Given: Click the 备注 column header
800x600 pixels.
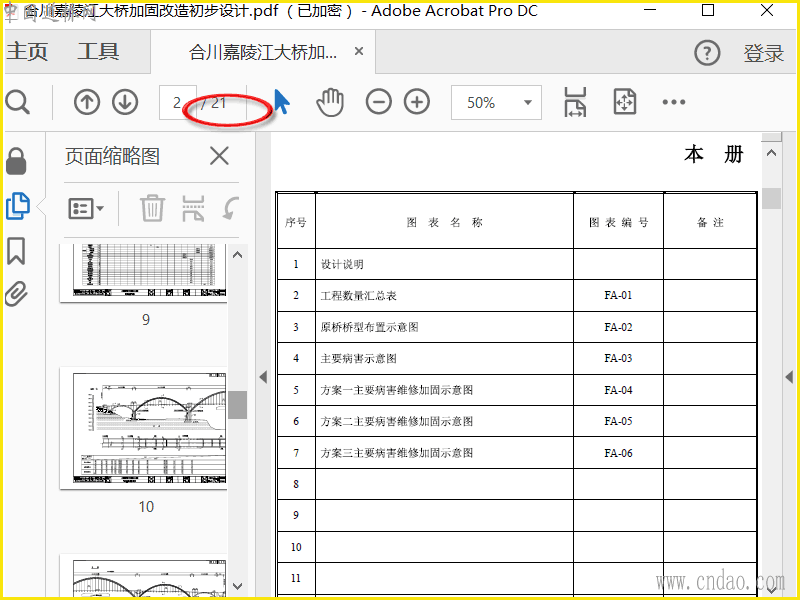Looking at the screenshot, I should pos(710,222).
